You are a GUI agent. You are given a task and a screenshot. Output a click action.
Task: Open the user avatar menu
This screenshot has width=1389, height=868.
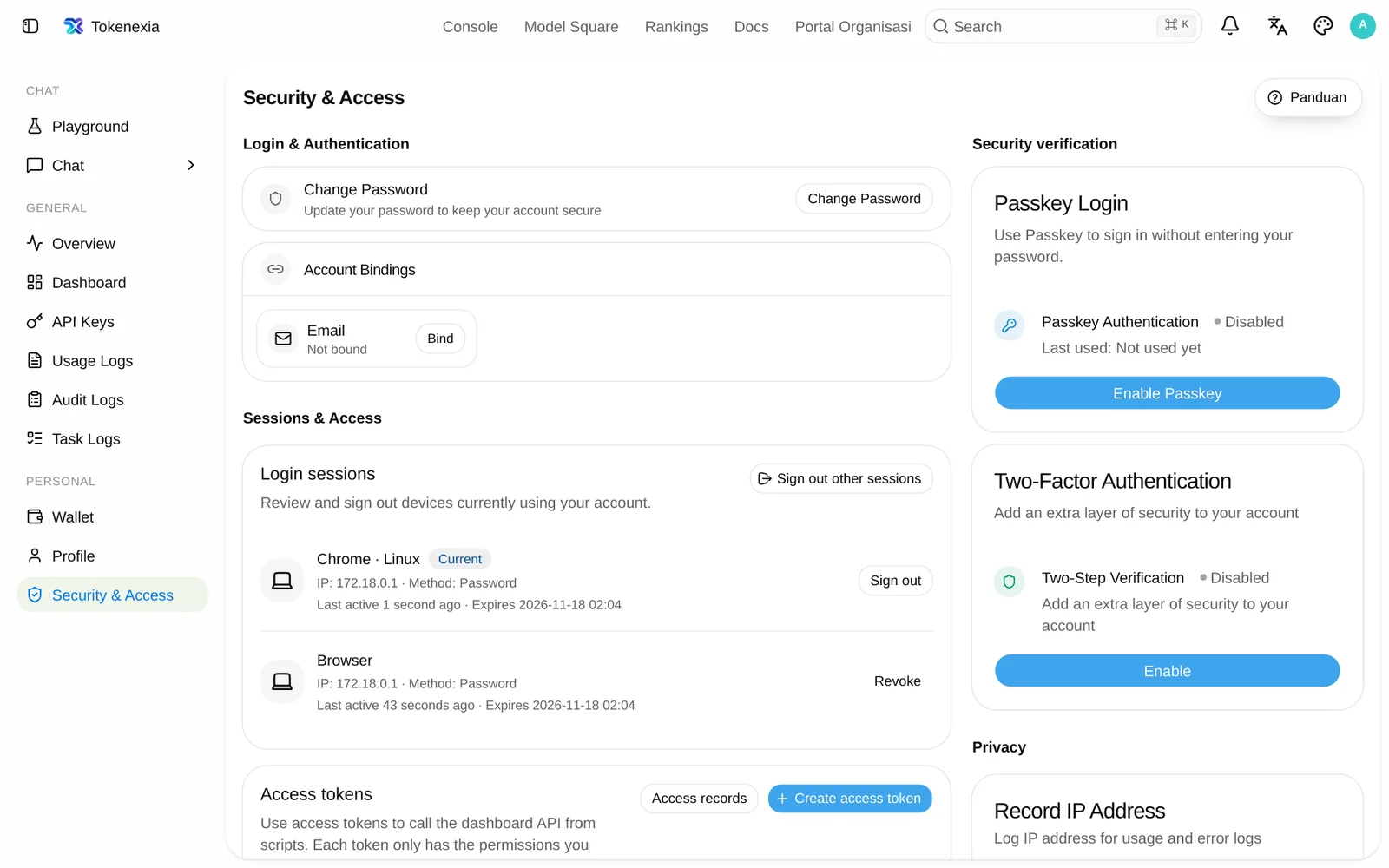coord(1363,26)
